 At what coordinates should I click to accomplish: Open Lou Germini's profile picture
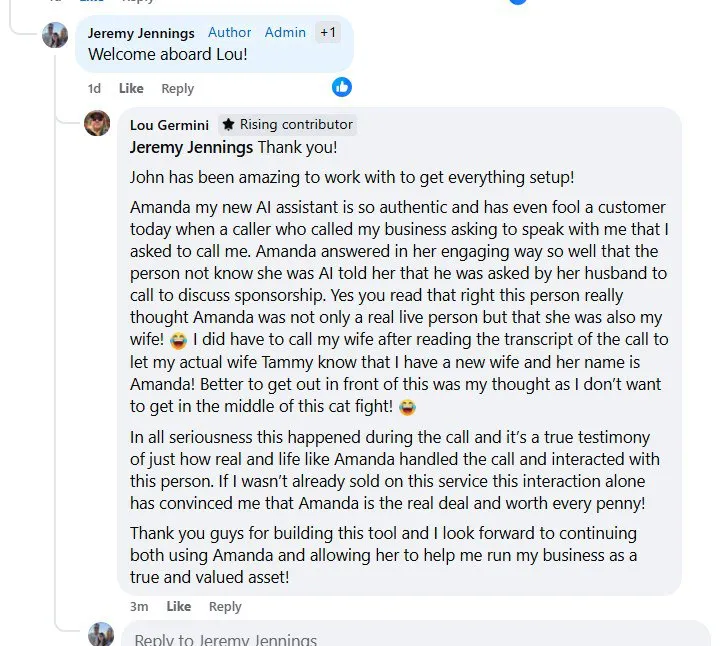[97, 123]
